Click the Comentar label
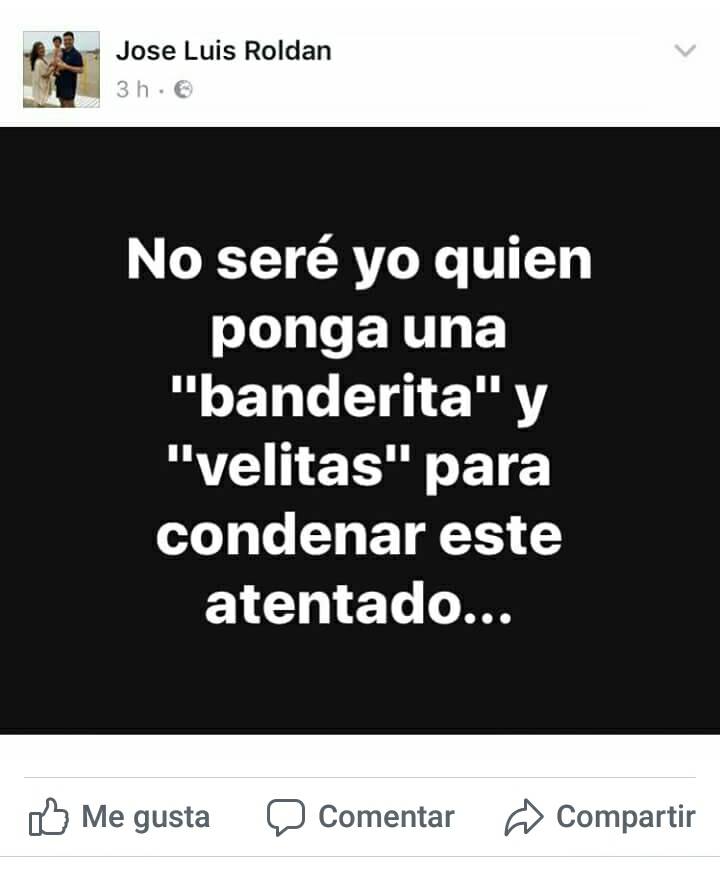This screenshot has height=871, width=720. pos(386,817)
